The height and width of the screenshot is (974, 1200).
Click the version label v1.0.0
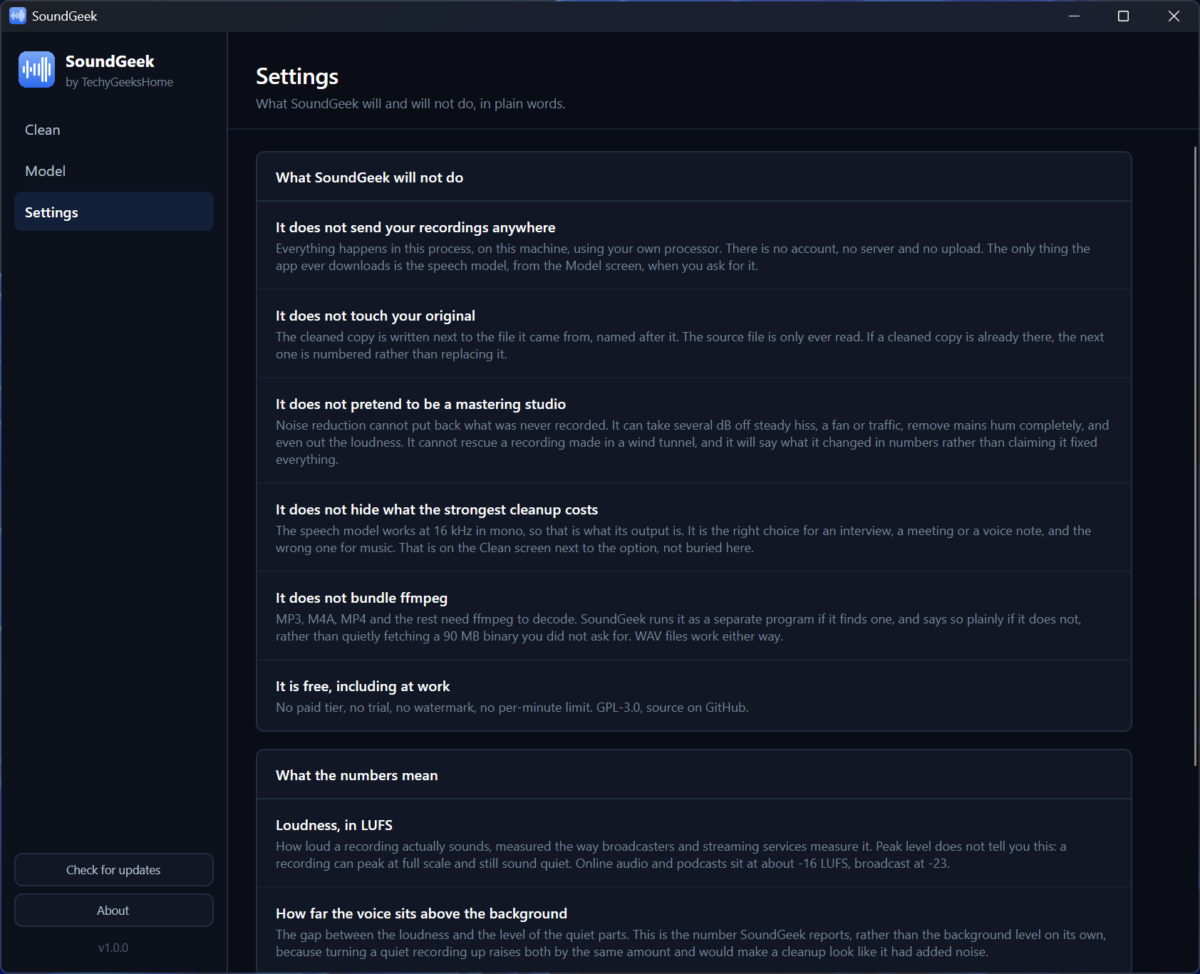coord(113,947)
